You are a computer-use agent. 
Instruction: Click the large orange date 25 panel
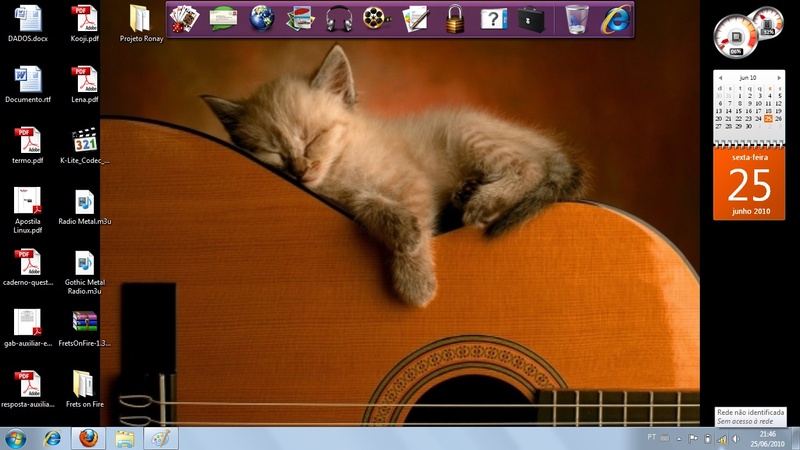[749, 184]
